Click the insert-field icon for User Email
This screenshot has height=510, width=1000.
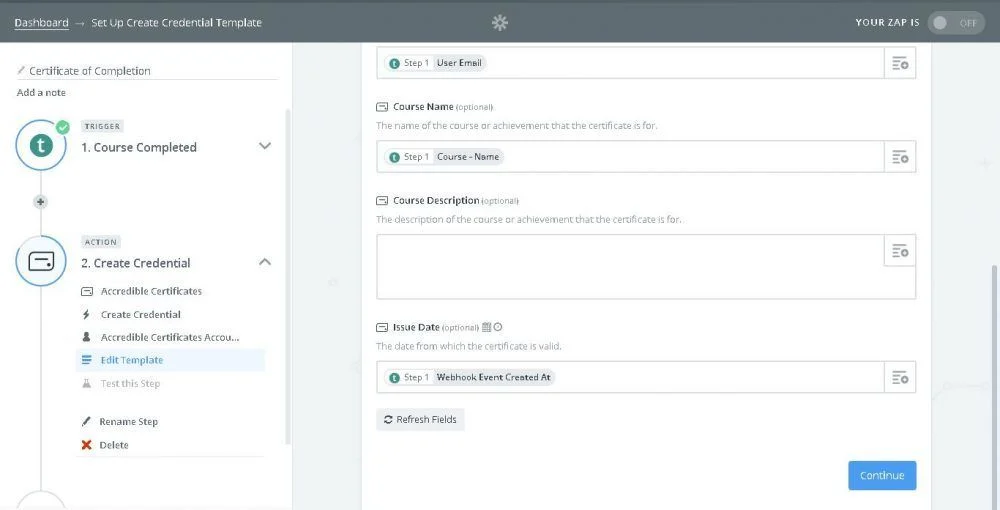[x=900, y=63]
